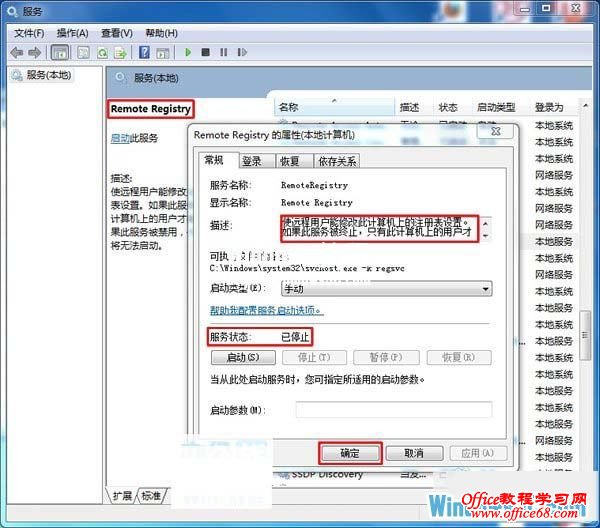Image resolution: width=600 pixels, height=528 pixels.
Task: Open the Properties toolbar icon
Action: click(83, 52)
